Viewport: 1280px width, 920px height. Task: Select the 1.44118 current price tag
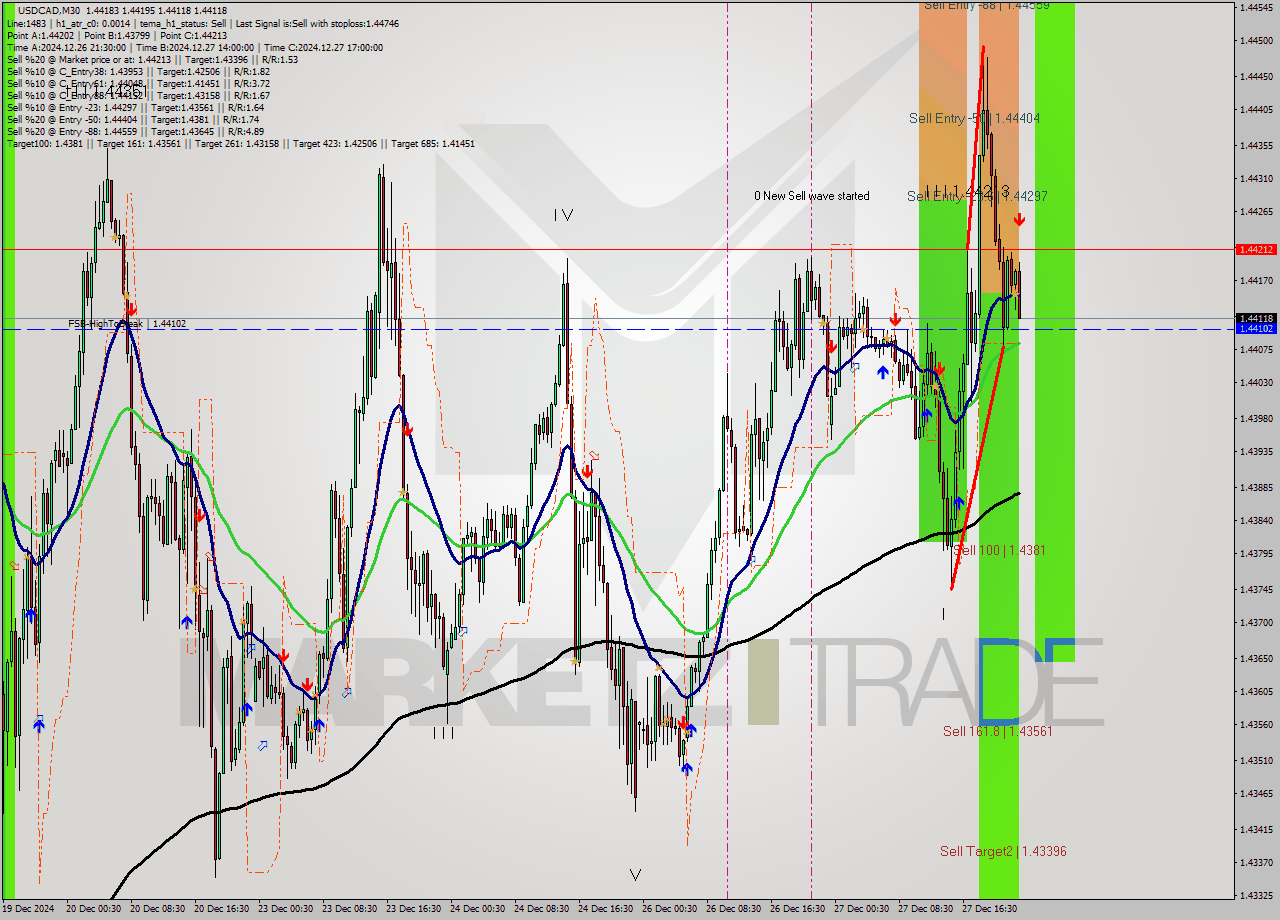(x=1256, y=319)
